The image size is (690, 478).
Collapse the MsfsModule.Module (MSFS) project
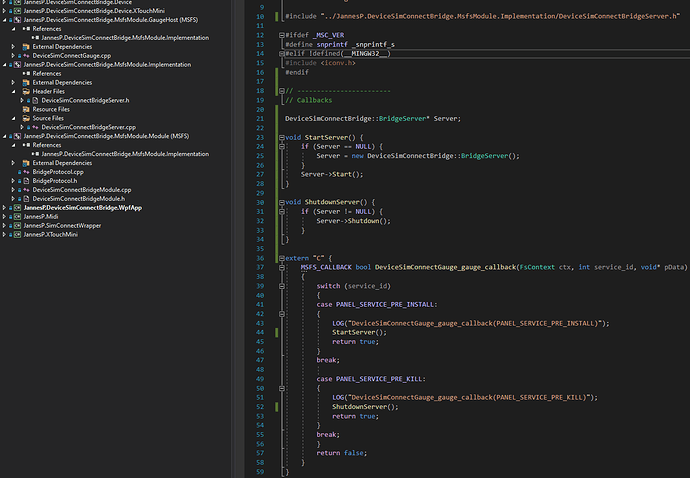click(4, 136)
